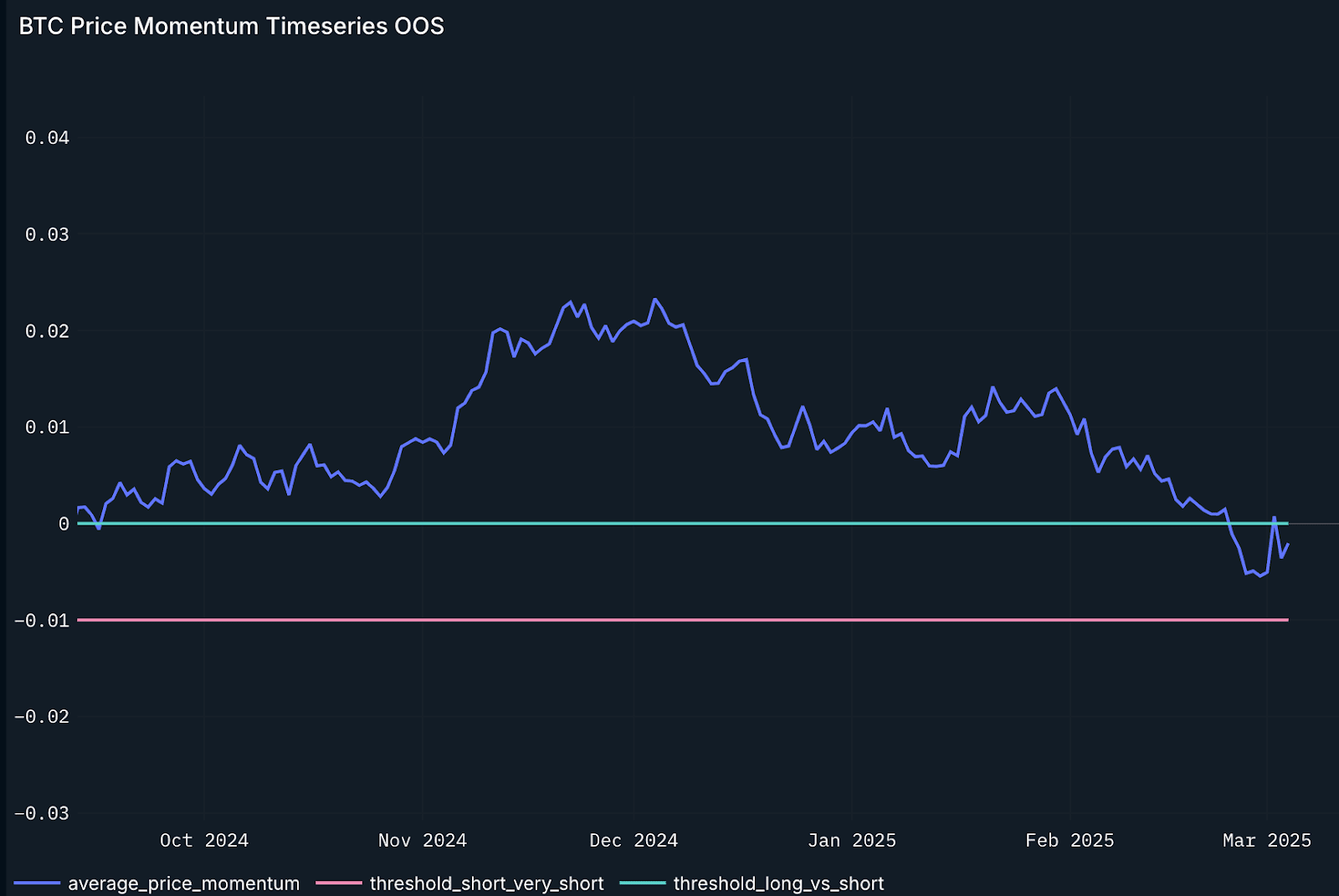This screenshot has width=1339, height=896.
Task: Click the Mar 2025 x-axis label
Action: click(x=1267, y=840)
